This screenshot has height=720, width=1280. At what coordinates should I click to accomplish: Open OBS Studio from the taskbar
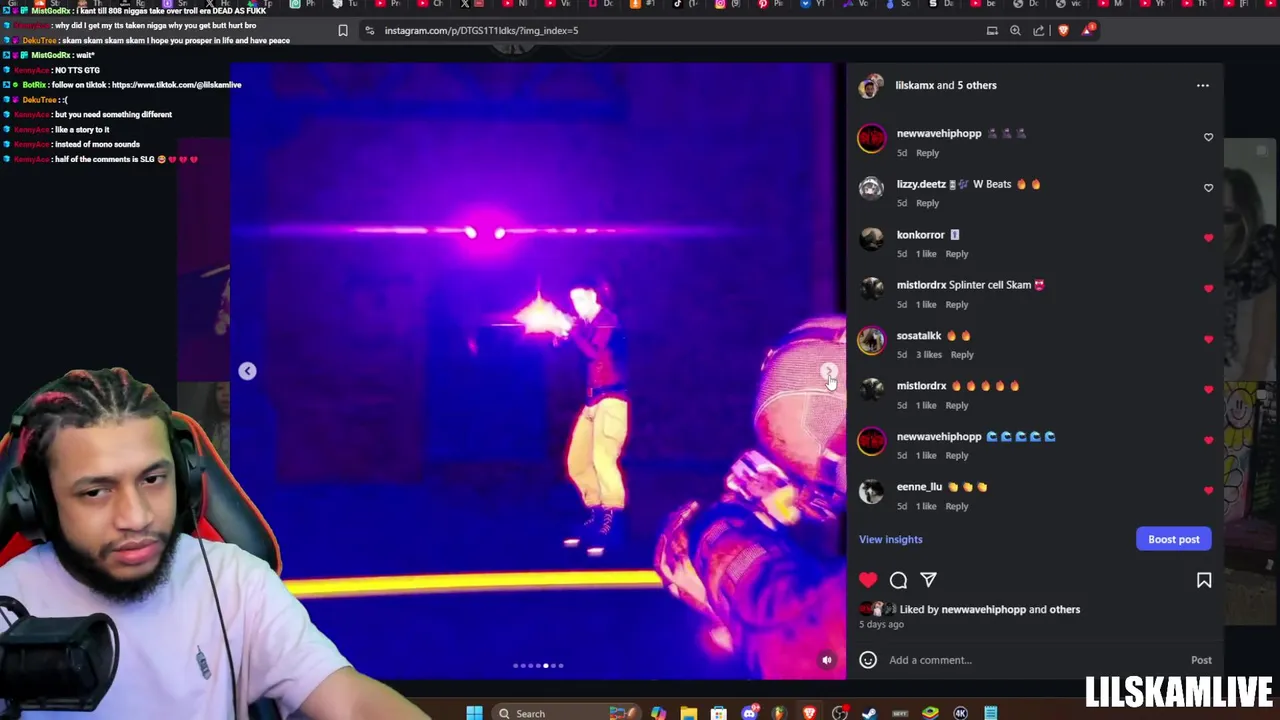coord(840,712)
